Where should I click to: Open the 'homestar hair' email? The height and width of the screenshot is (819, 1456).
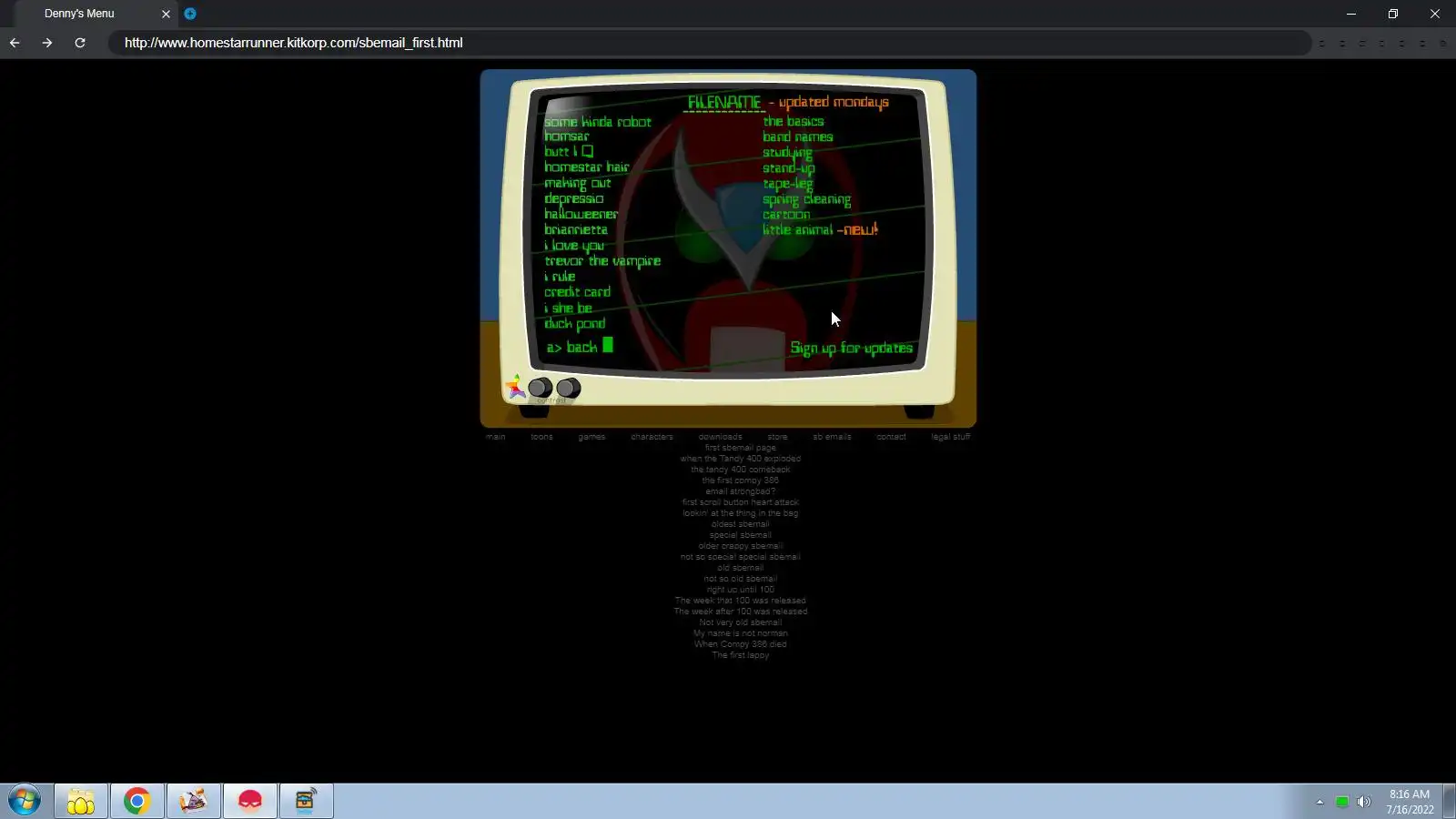pyautogui.click(x=587, y=167)
